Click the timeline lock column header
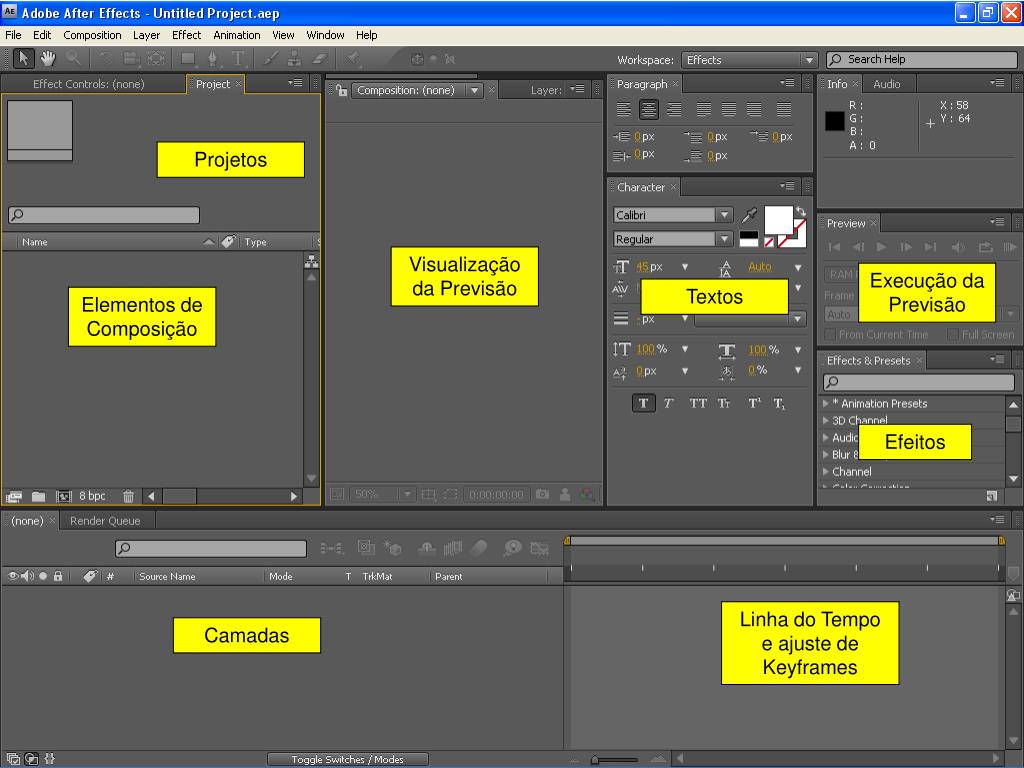Image resolution: width=1024 pixels, height=768 pixels. (x=58, y=576)
